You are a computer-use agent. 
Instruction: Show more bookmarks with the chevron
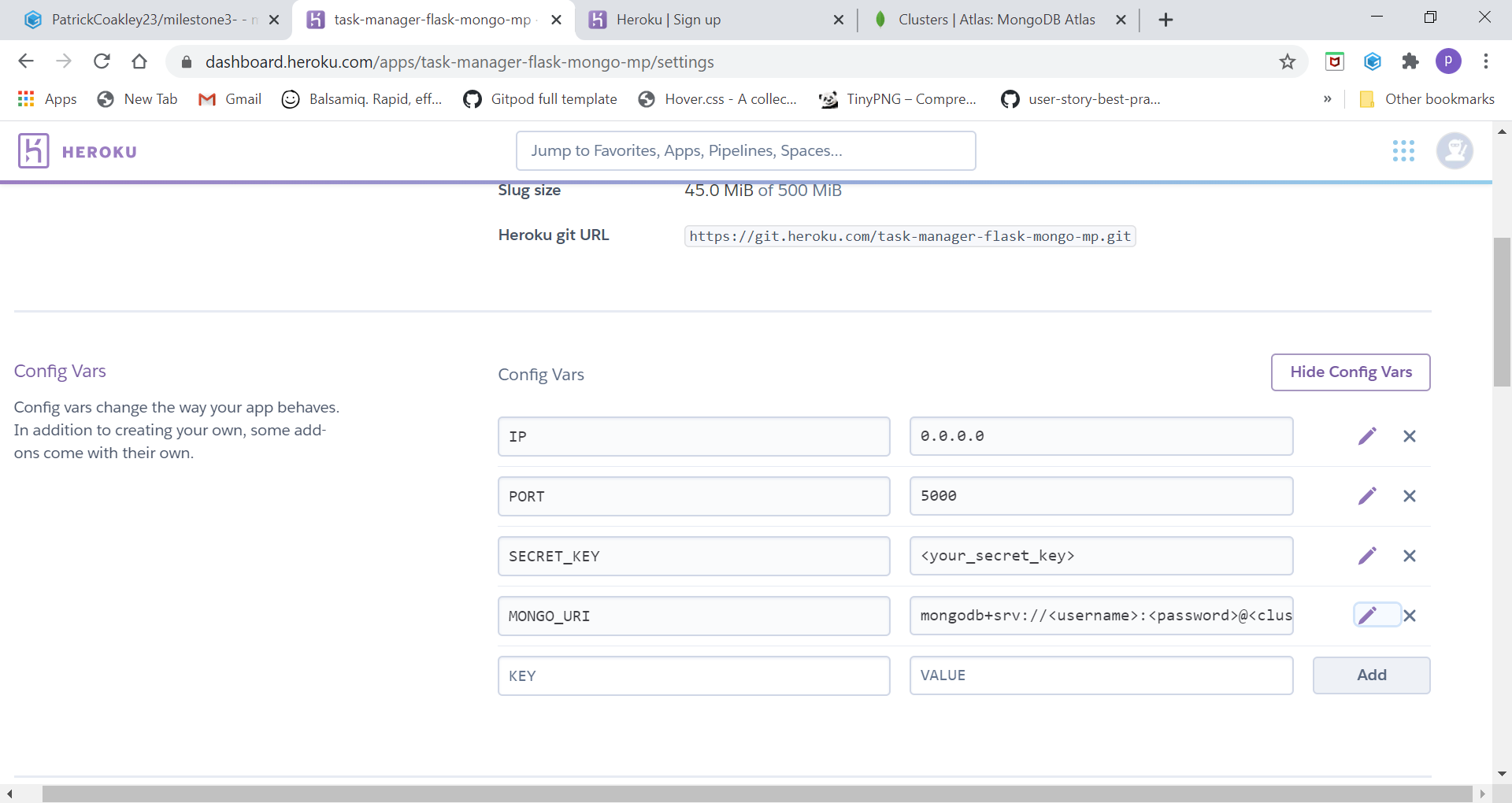click(x=1328, y=99)
